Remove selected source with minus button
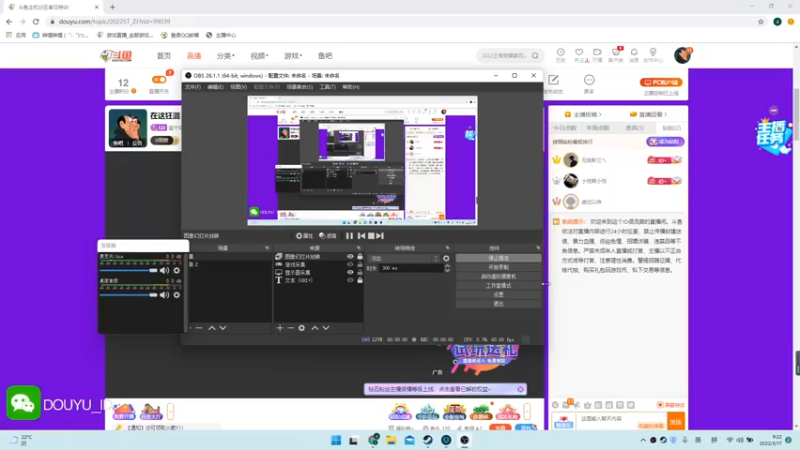This screenshot has height=450, width=800. (290, 328)
